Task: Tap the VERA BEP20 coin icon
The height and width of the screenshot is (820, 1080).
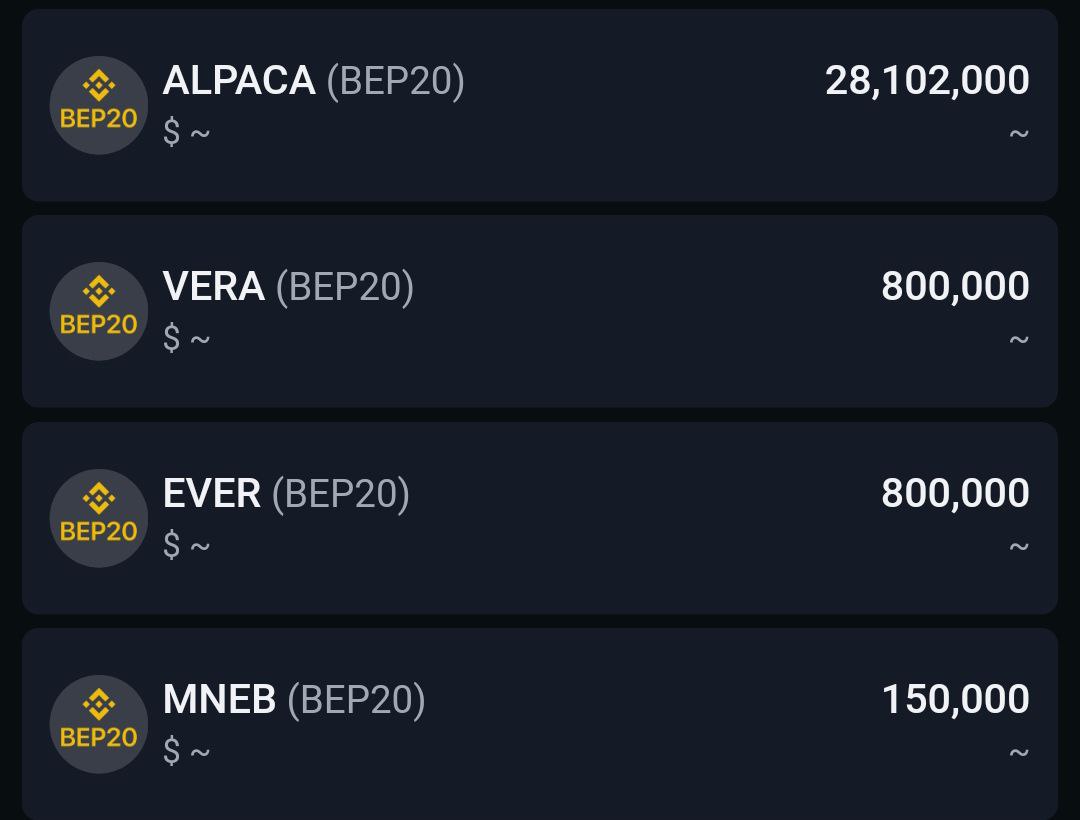Action: pos(98,311)
